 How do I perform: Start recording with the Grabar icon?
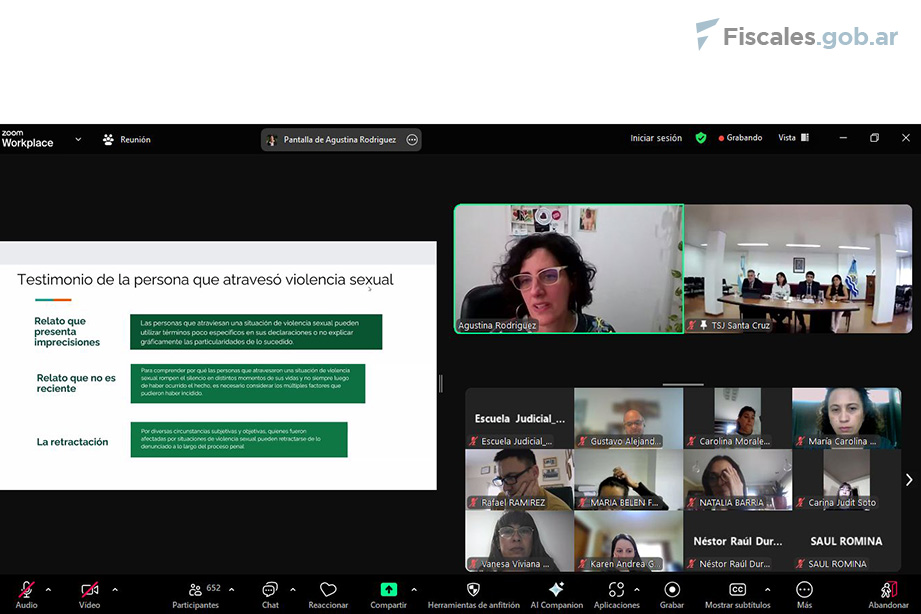click(672, 590)
